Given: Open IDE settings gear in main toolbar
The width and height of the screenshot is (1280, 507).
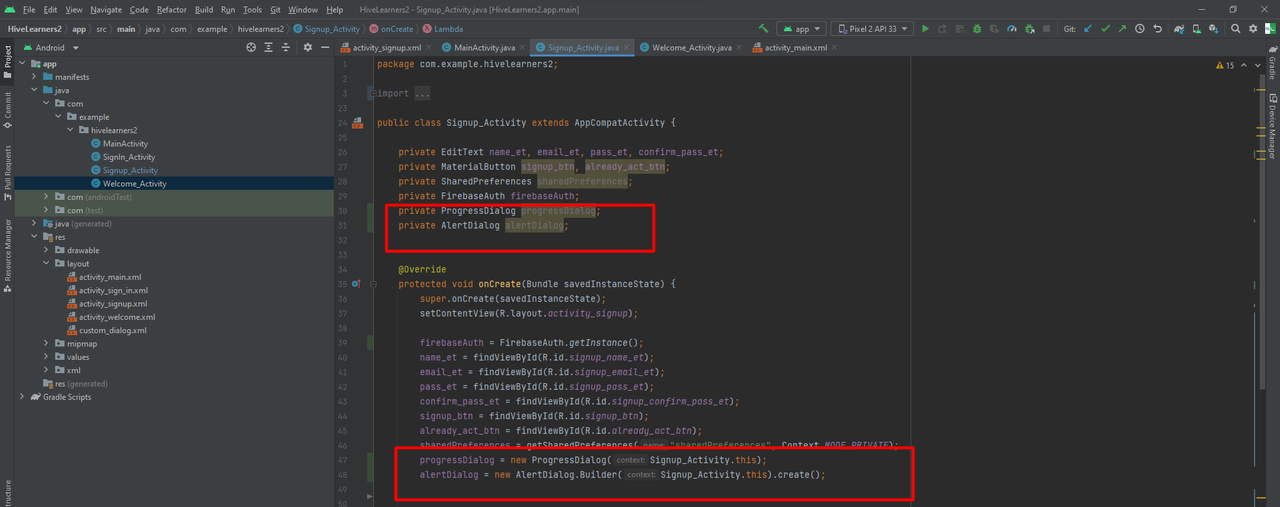Looking at the screenshot, I should click(1253, 29).
